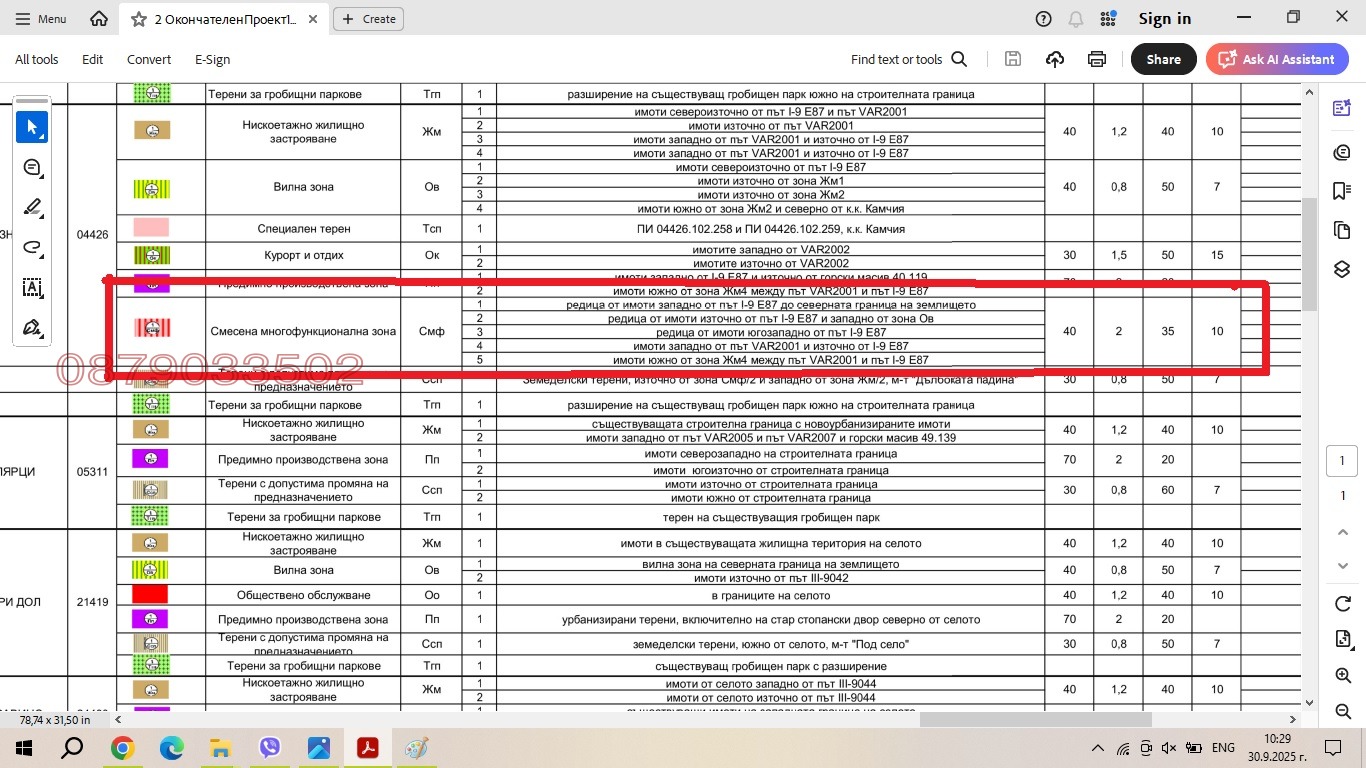Viewport: 1366px width, 768px height.
Task: Click the Find text or tools search field
Action: coord(895,59)
